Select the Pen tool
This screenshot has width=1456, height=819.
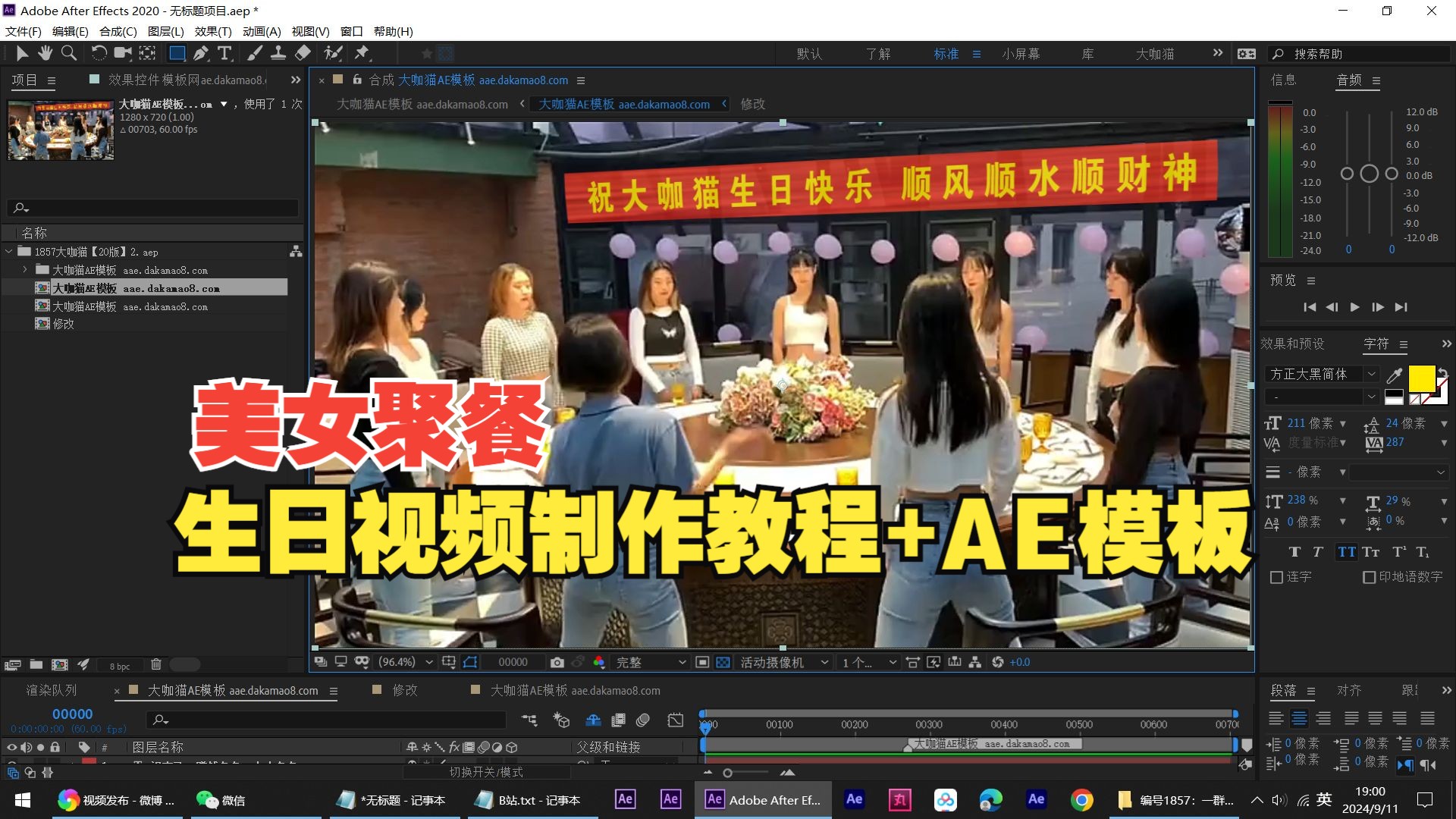[x=200, y=53]
